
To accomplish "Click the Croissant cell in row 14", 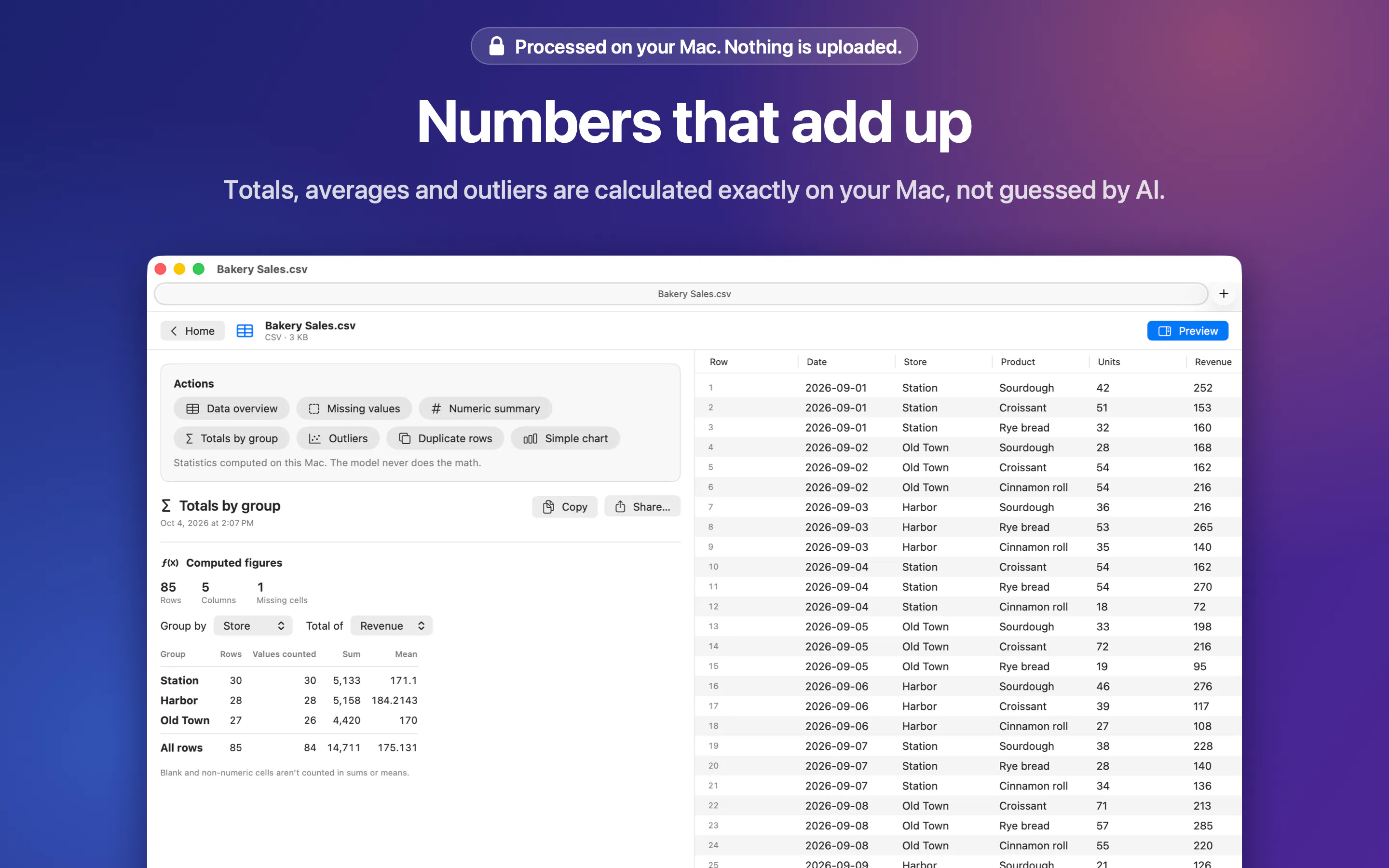I will pyautogui.click(x=1022, y=646).
